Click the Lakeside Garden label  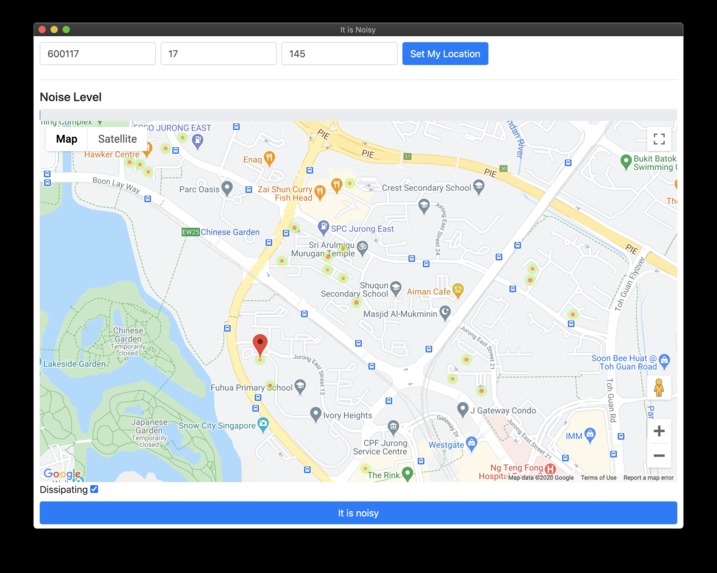point(75,364)
